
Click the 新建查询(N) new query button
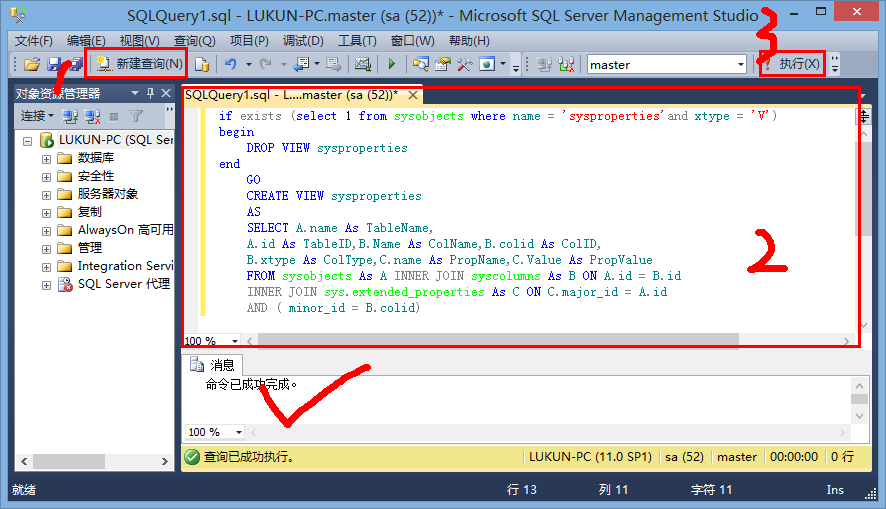pyautogui.click(x=139, y=64)
